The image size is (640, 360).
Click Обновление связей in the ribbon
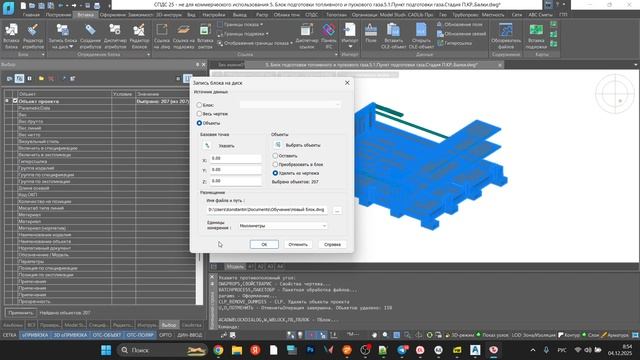461,34
